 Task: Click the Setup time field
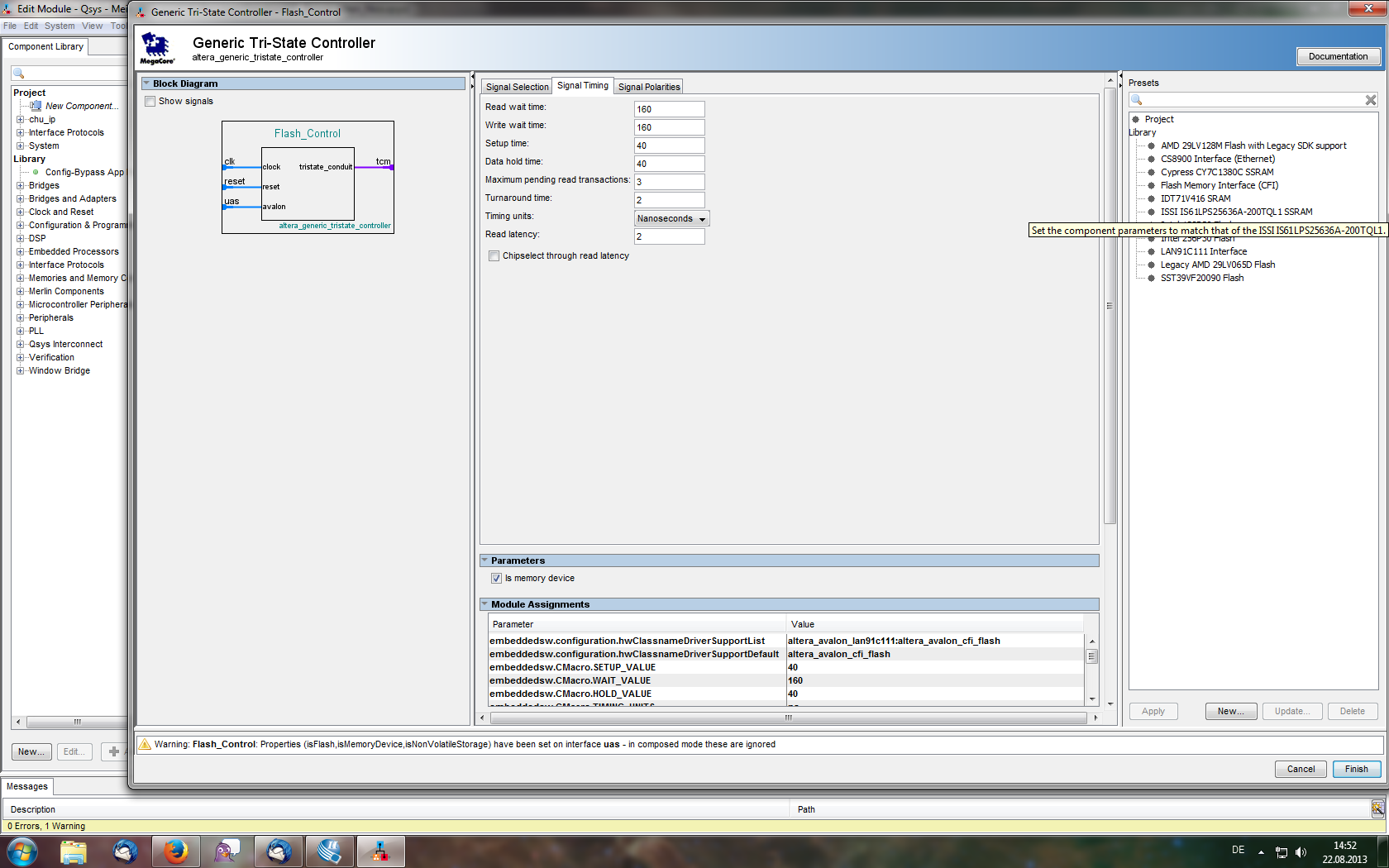pos(669,145)
